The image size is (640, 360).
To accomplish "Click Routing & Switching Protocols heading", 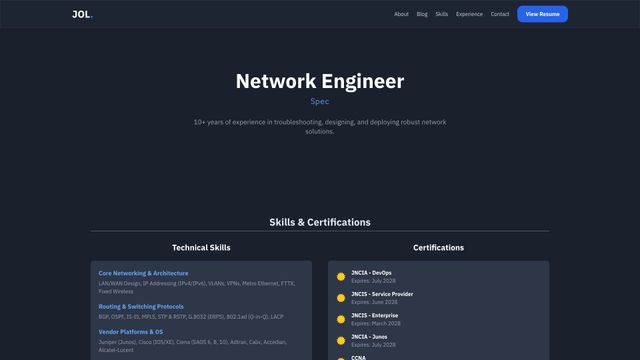I will click(x=141, y=307).
